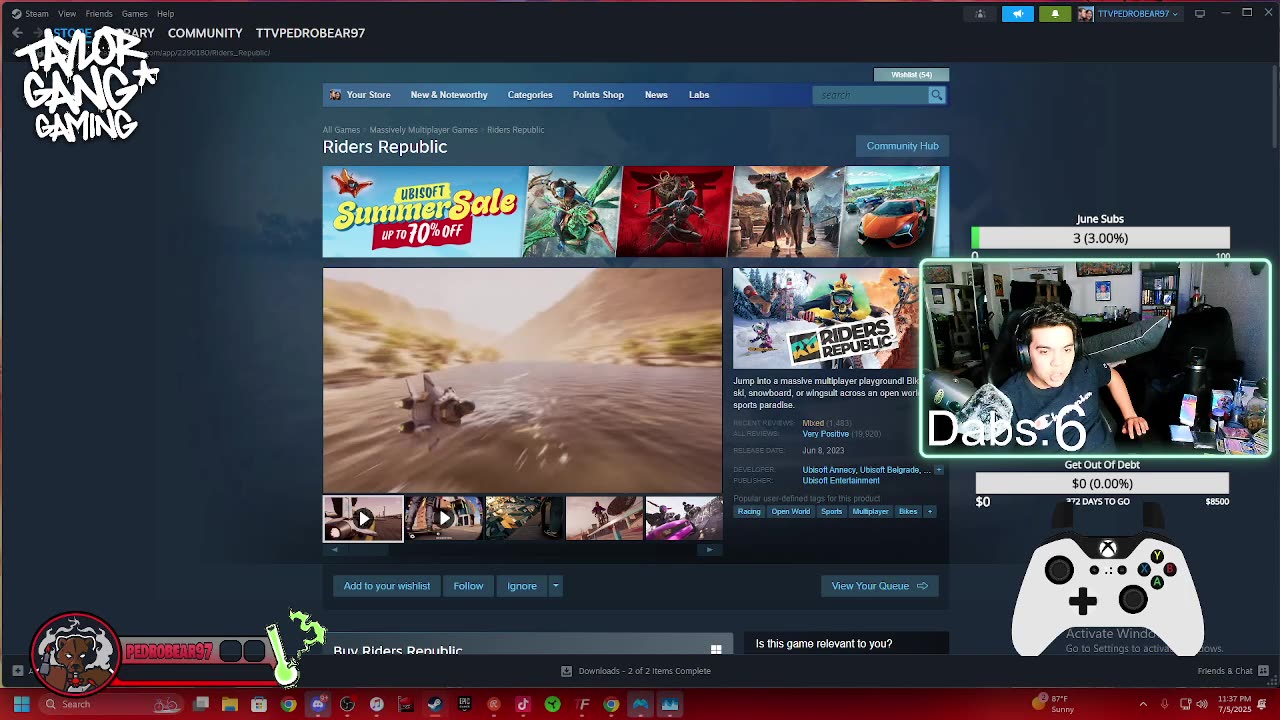Open OBS Studio from the taskbar
The image size is (1280, 720).
pyautogui.click(x=347, y=704)
